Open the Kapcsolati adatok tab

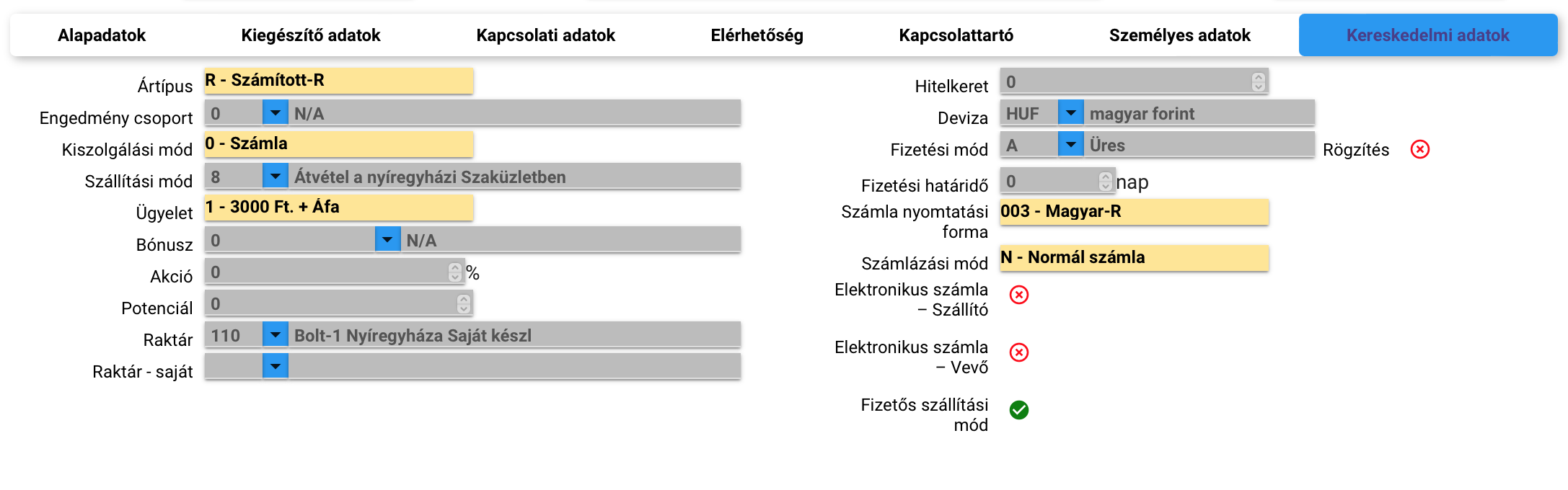click(x=545, y=35)
